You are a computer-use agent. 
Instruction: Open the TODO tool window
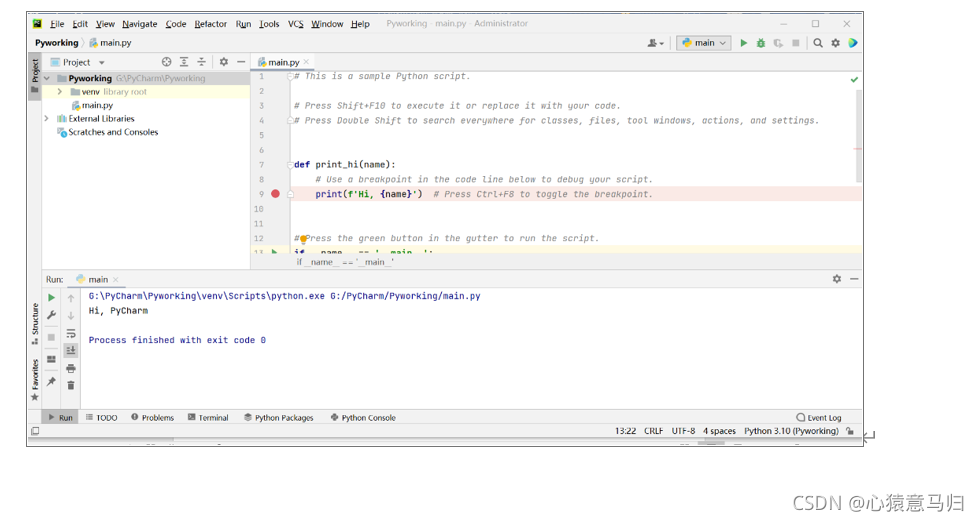click(x=101, y=417)
